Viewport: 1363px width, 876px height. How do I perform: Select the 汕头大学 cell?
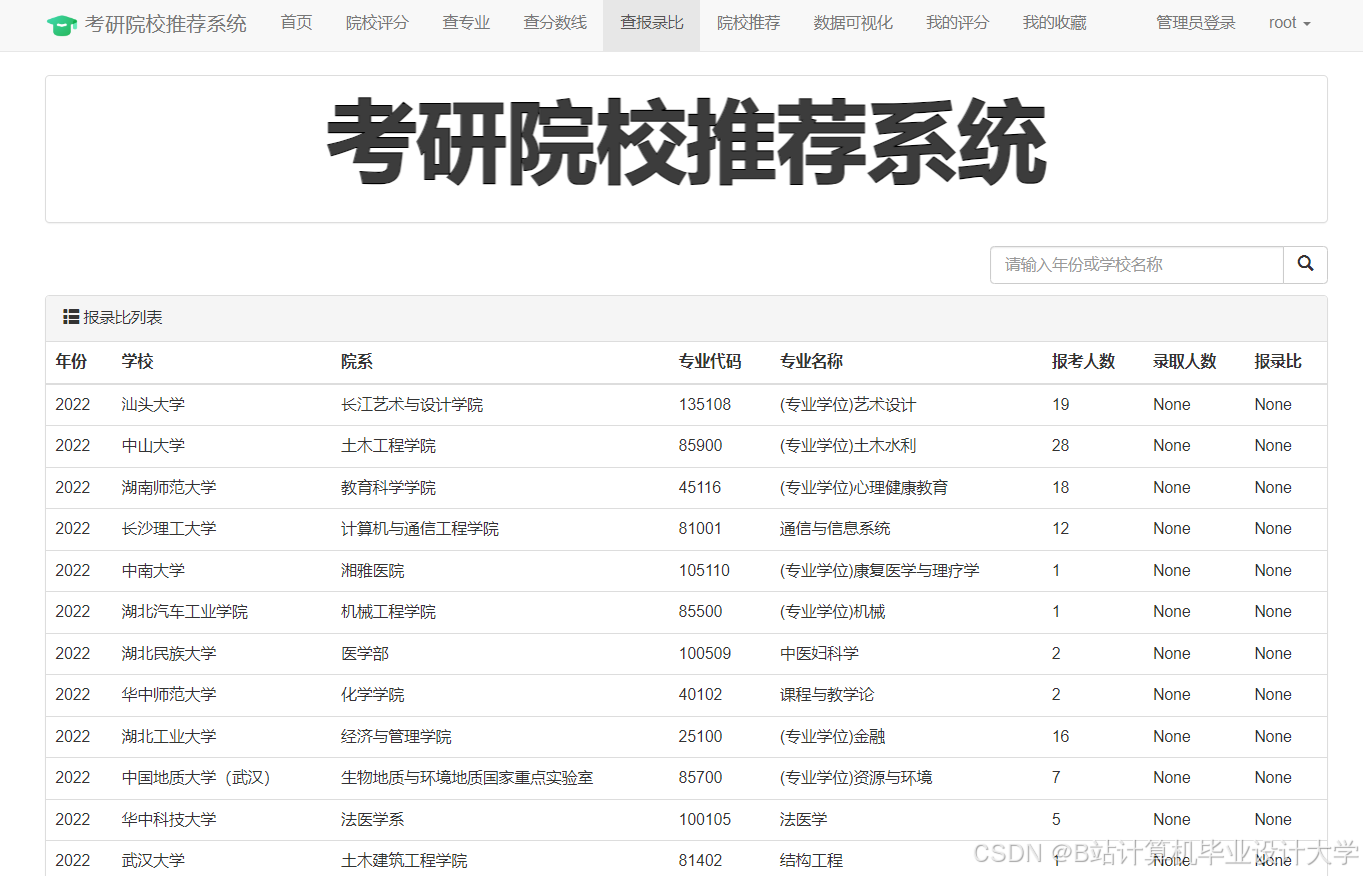coord(153,405)
